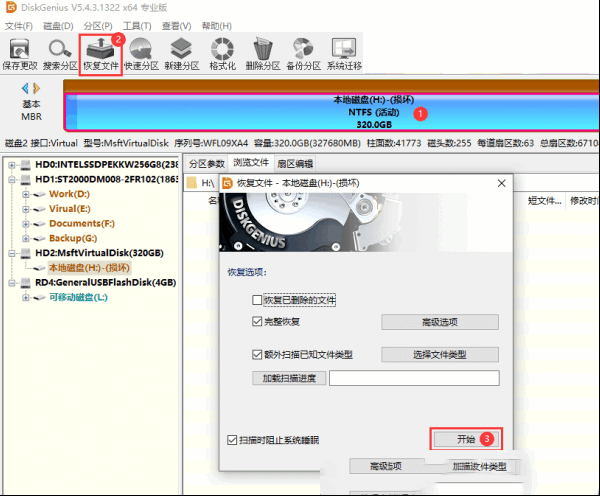Go to previous disk with left arrow
The width and height of the screenshot is (600, 496).
click(25, 88)
